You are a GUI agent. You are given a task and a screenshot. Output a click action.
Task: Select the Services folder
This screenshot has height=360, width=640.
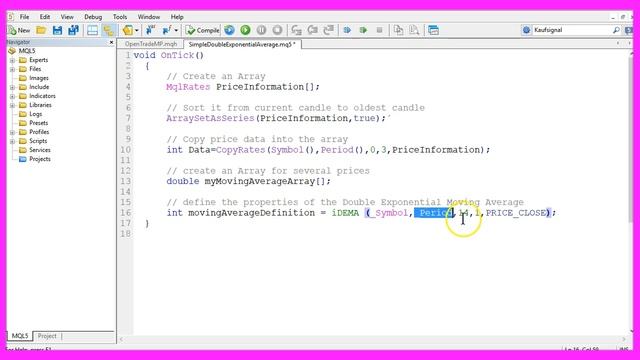point(40,150)
